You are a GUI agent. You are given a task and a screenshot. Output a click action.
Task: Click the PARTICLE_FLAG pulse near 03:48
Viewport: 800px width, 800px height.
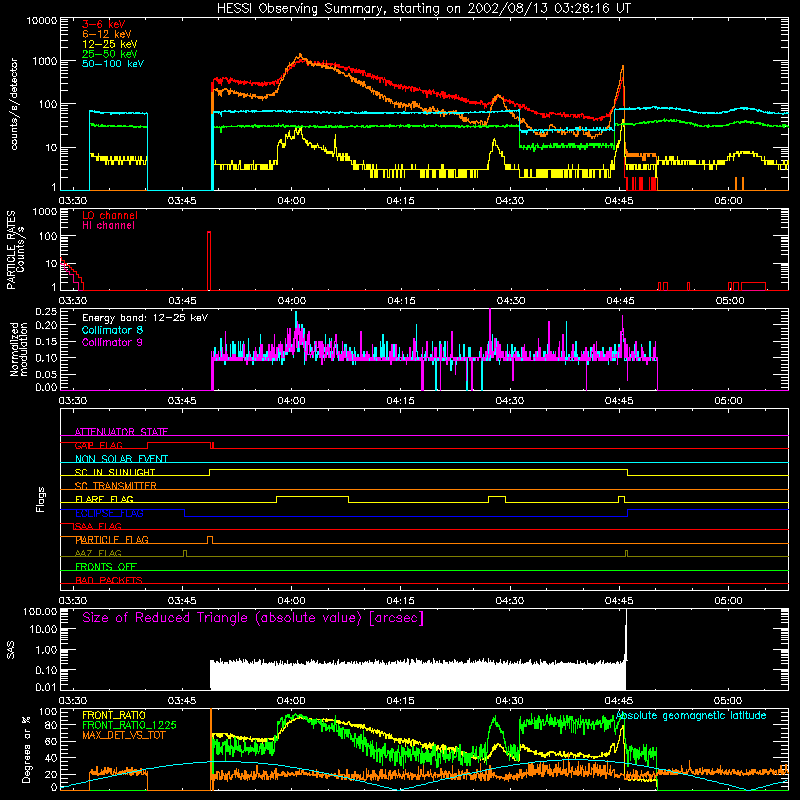pos(210,538)
